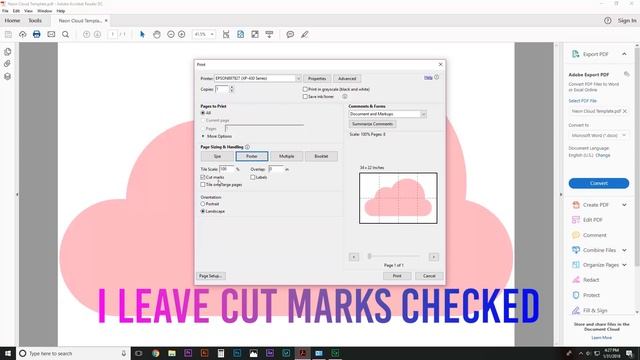The image size is (640, 360).
Task: Select the Hand pan tool
Action: (157, 35)
